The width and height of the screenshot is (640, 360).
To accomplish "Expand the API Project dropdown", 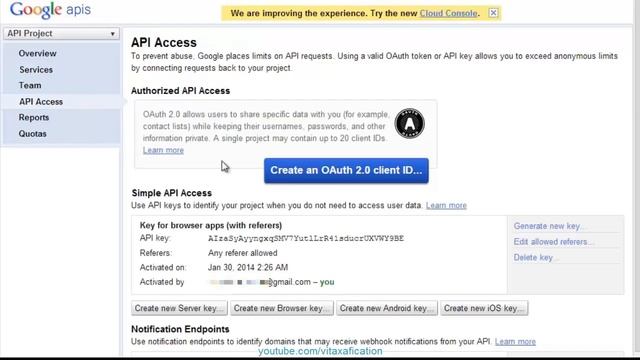I will click(61, 33).
